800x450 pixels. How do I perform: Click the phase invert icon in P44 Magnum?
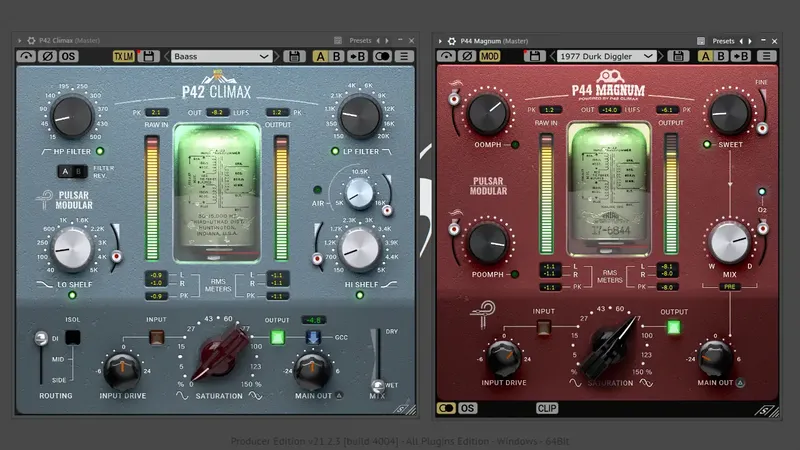(x=467, y=56)
